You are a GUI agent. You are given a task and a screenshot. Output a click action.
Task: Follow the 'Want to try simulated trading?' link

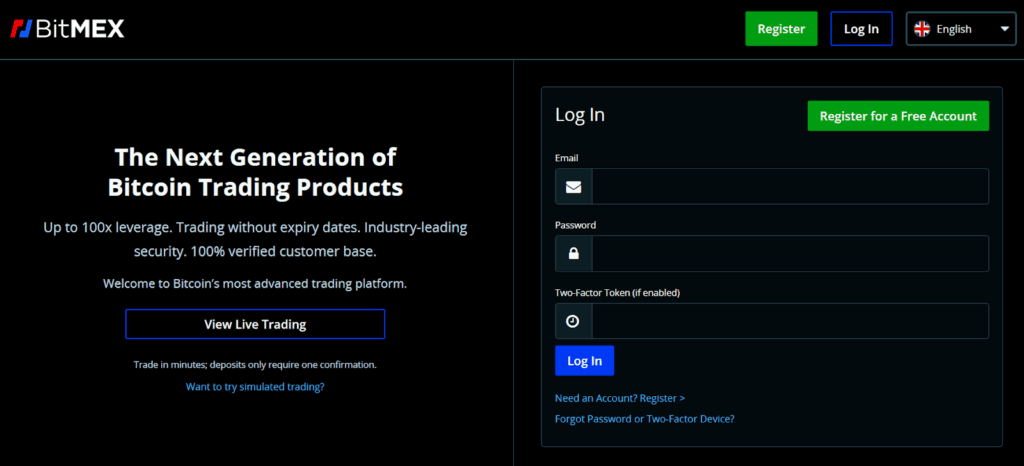[255, 386]
